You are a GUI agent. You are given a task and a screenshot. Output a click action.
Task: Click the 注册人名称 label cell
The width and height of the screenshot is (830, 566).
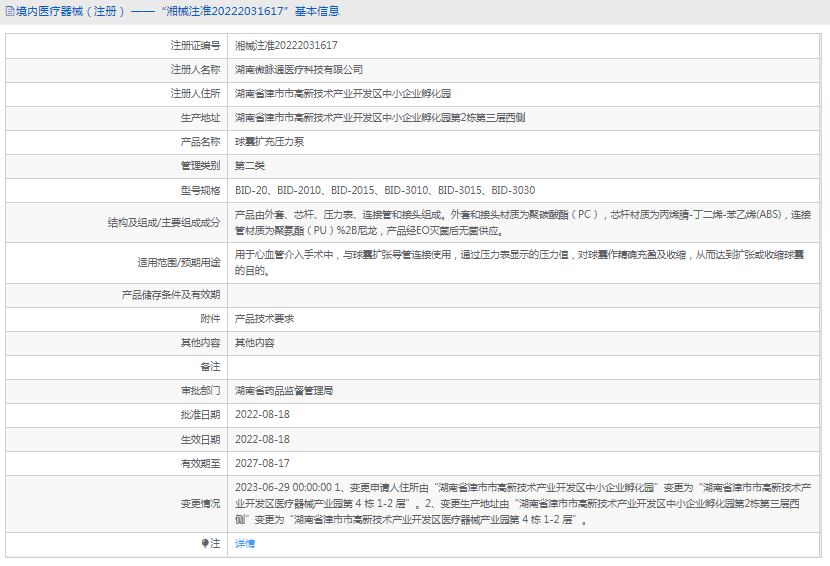click(x=116, y=69)
